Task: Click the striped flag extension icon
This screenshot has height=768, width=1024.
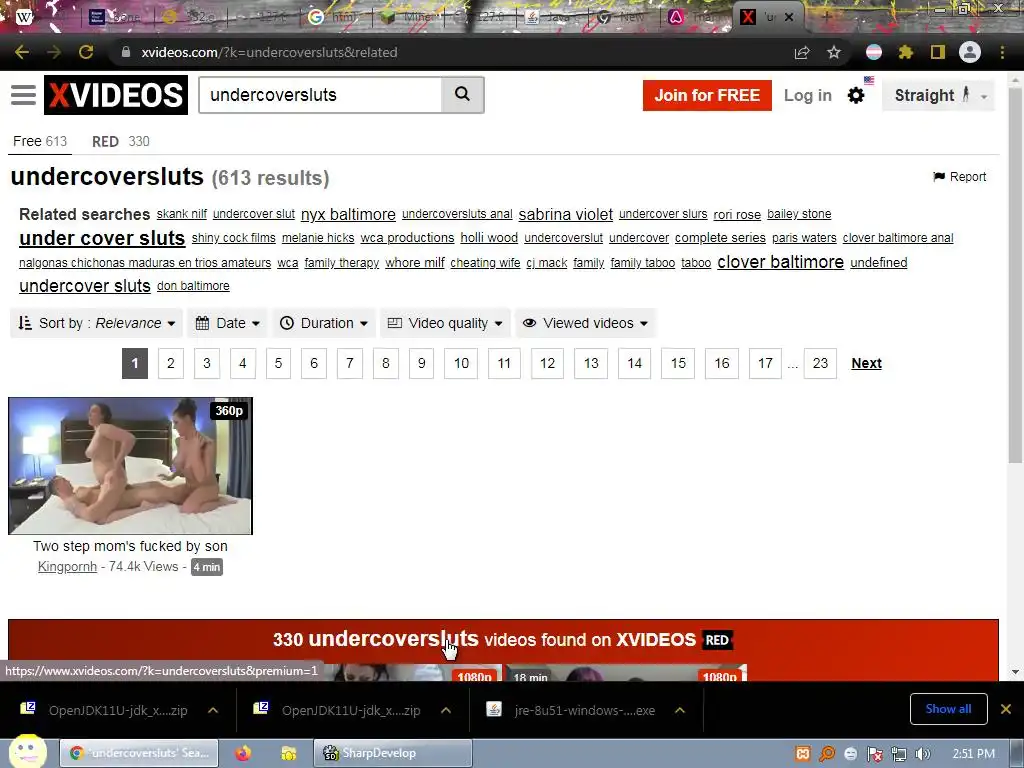Action: click(x=874, y=52)
